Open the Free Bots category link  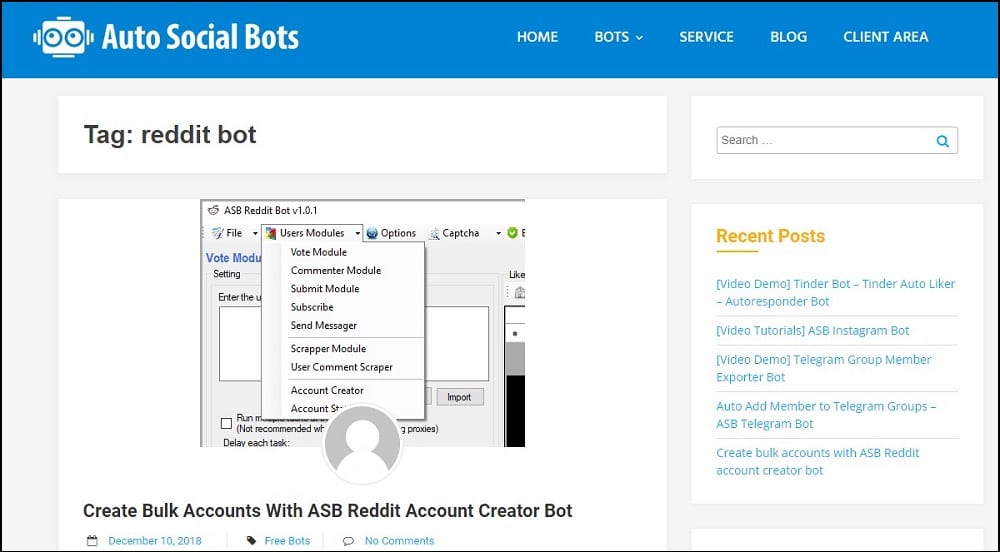(x=287, y=541)
